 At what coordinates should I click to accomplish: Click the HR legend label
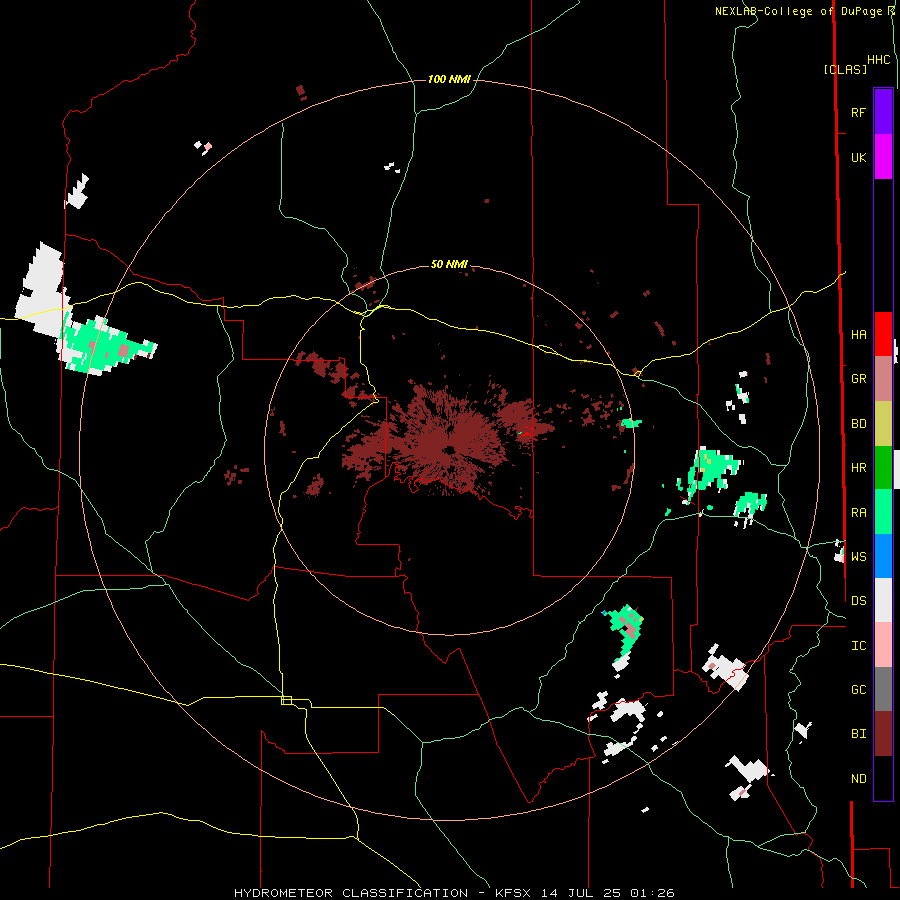pos(858,468)
